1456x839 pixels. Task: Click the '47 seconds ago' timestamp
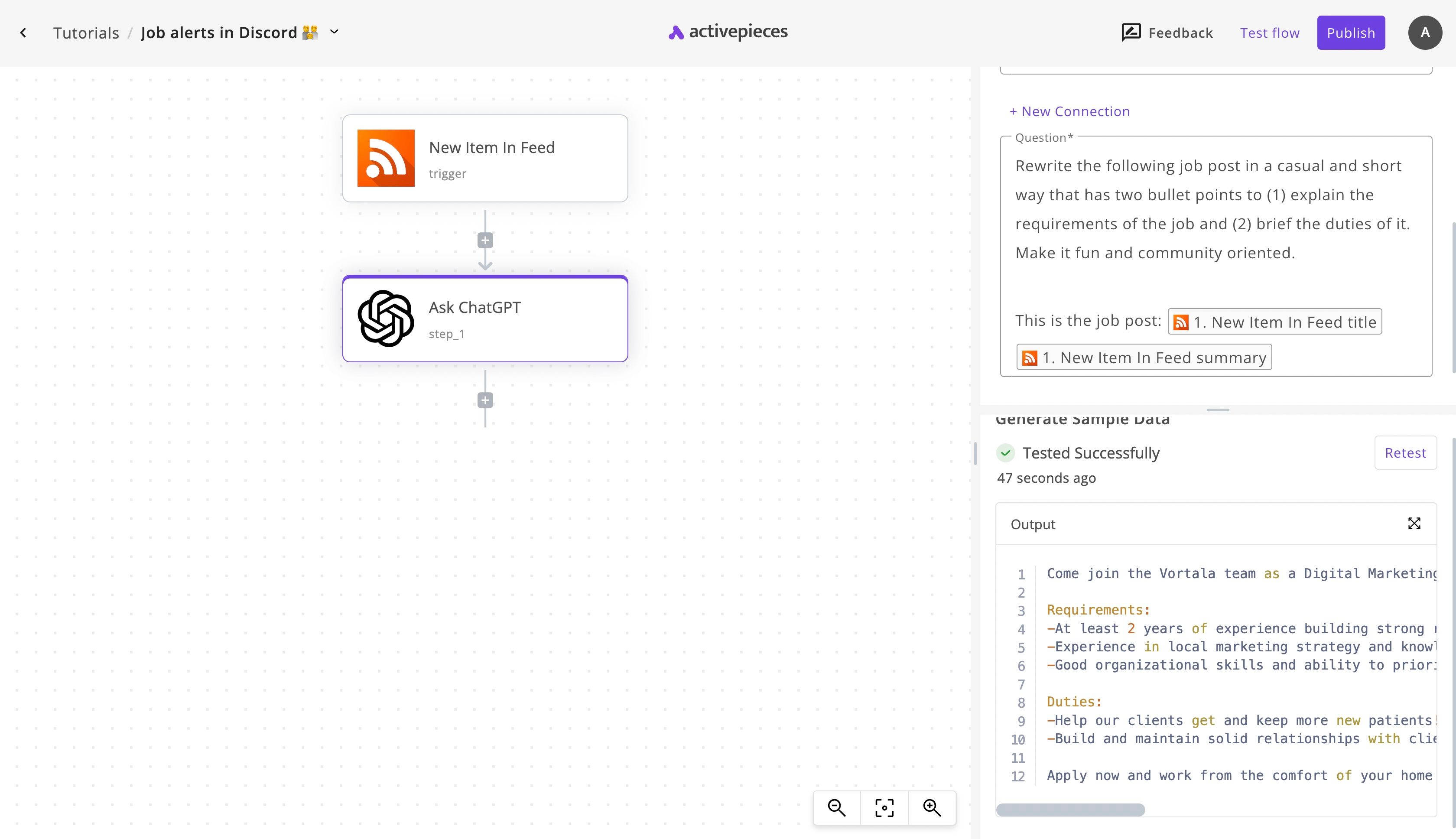coord(1046,478)
